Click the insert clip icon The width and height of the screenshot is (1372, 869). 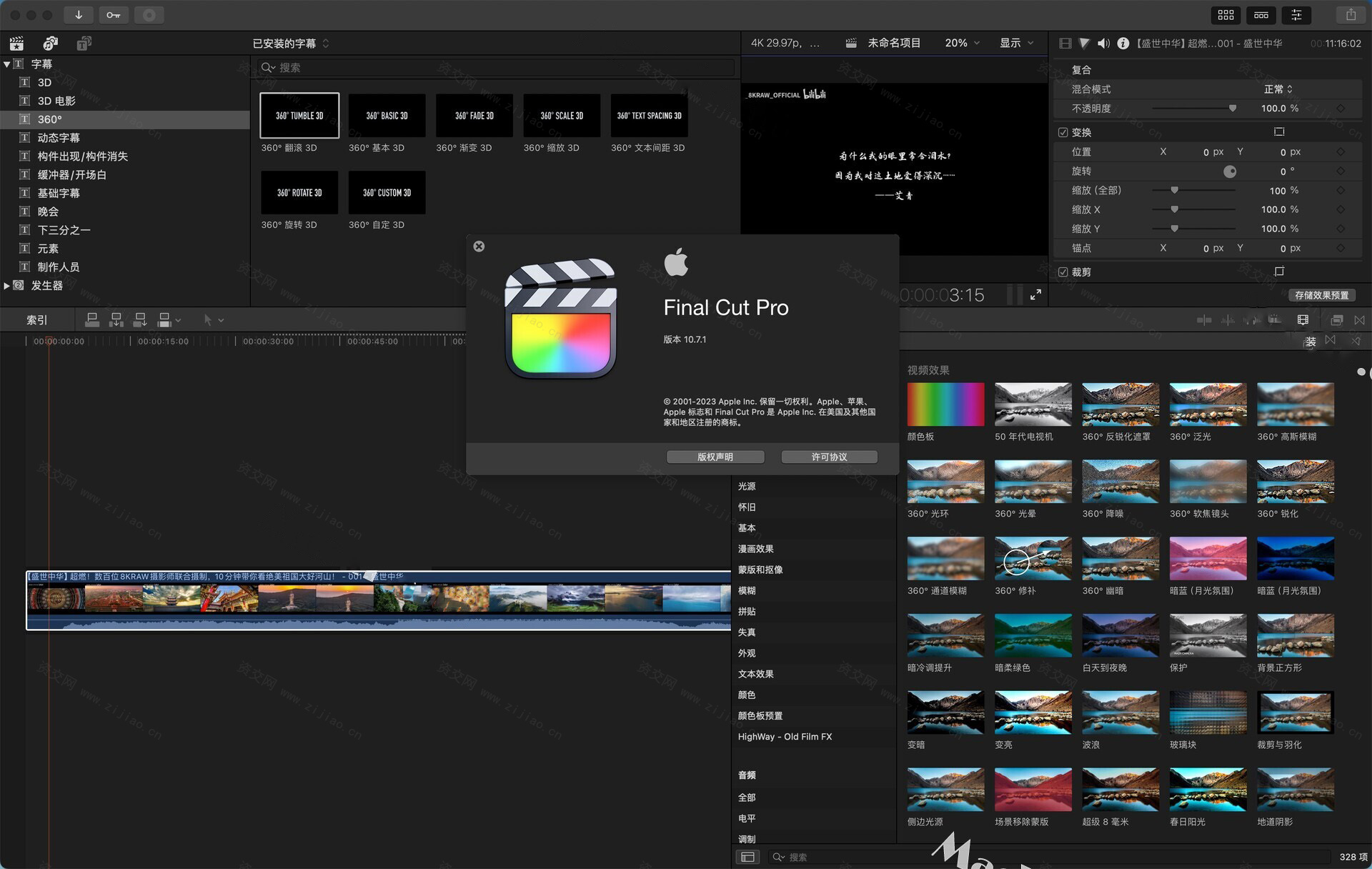tap(116, 320)
